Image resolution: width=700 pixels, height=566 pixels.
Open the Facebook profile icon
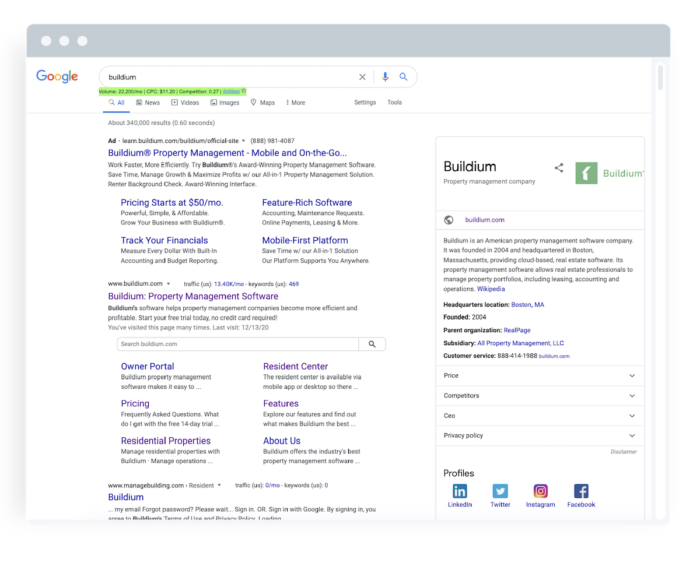click(581, 491)
